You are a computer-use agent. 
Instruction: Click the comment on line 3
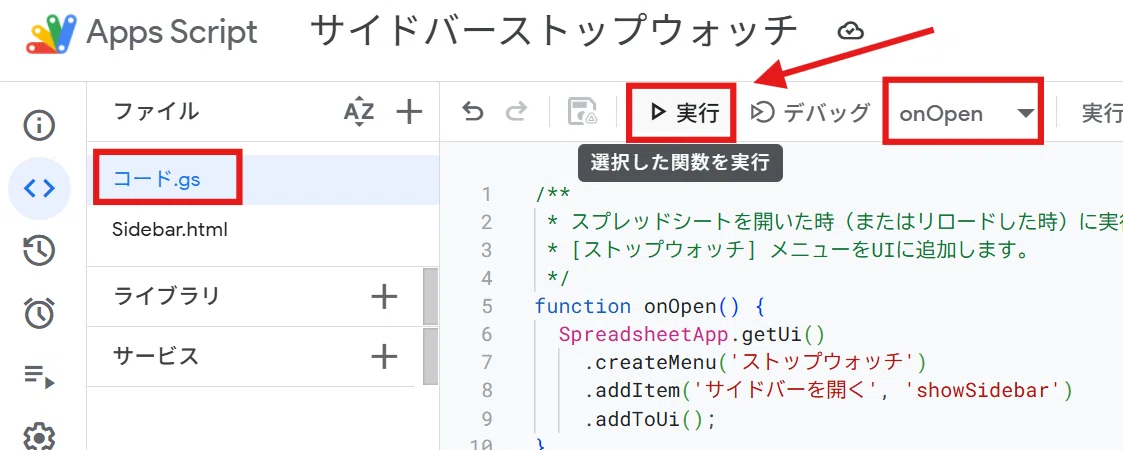coord(788,250)
